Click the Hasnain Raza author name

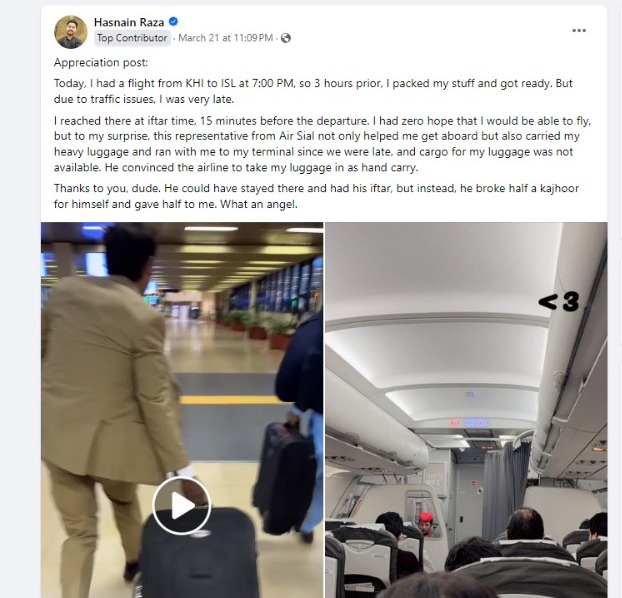click(129, 22)
